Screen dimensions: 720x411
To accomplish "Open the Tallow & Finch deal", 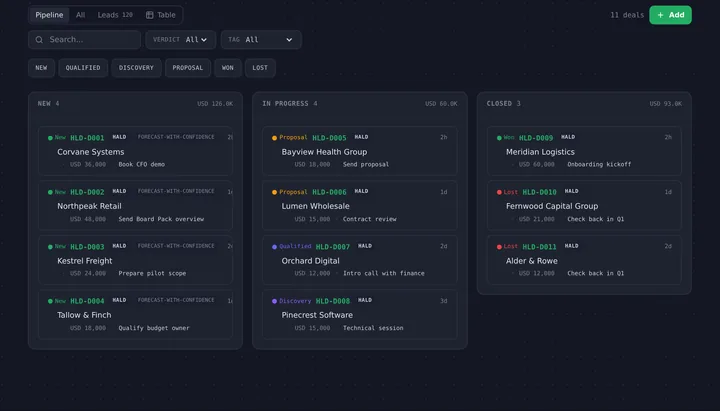I will tap(135, 314).
